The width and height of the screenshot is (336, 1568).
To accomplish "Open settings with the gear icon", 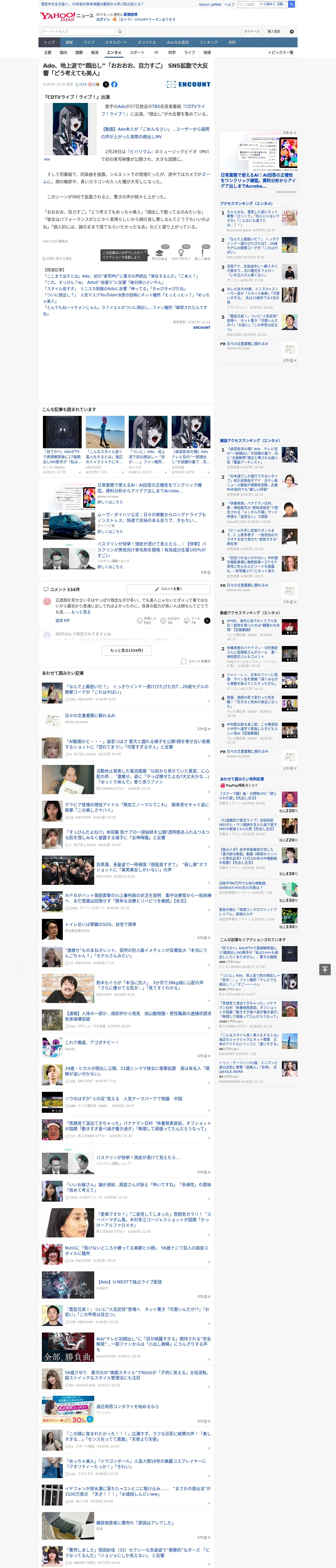I will tap(292, 31).
